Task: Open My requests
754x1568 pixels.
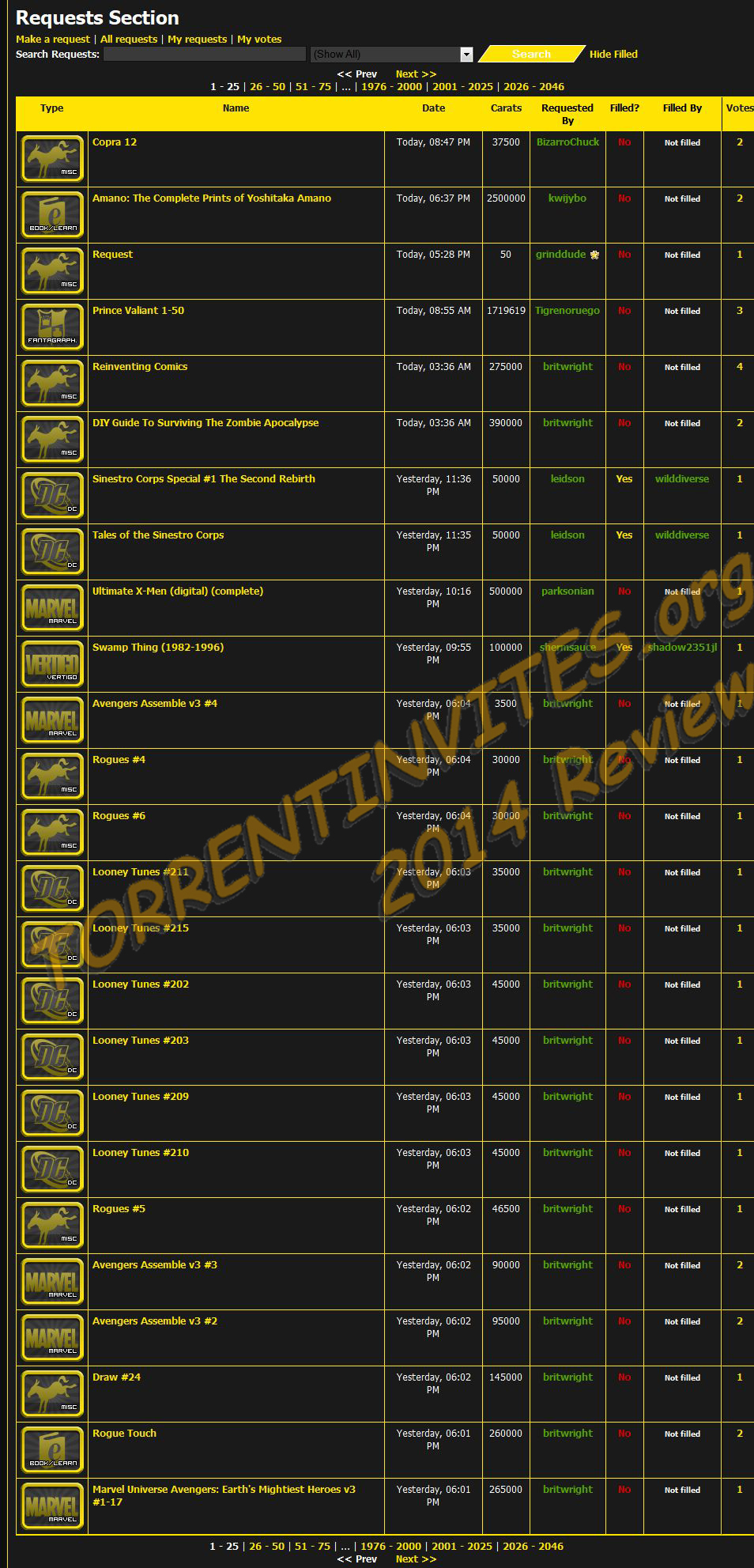Action: (197, 40)
